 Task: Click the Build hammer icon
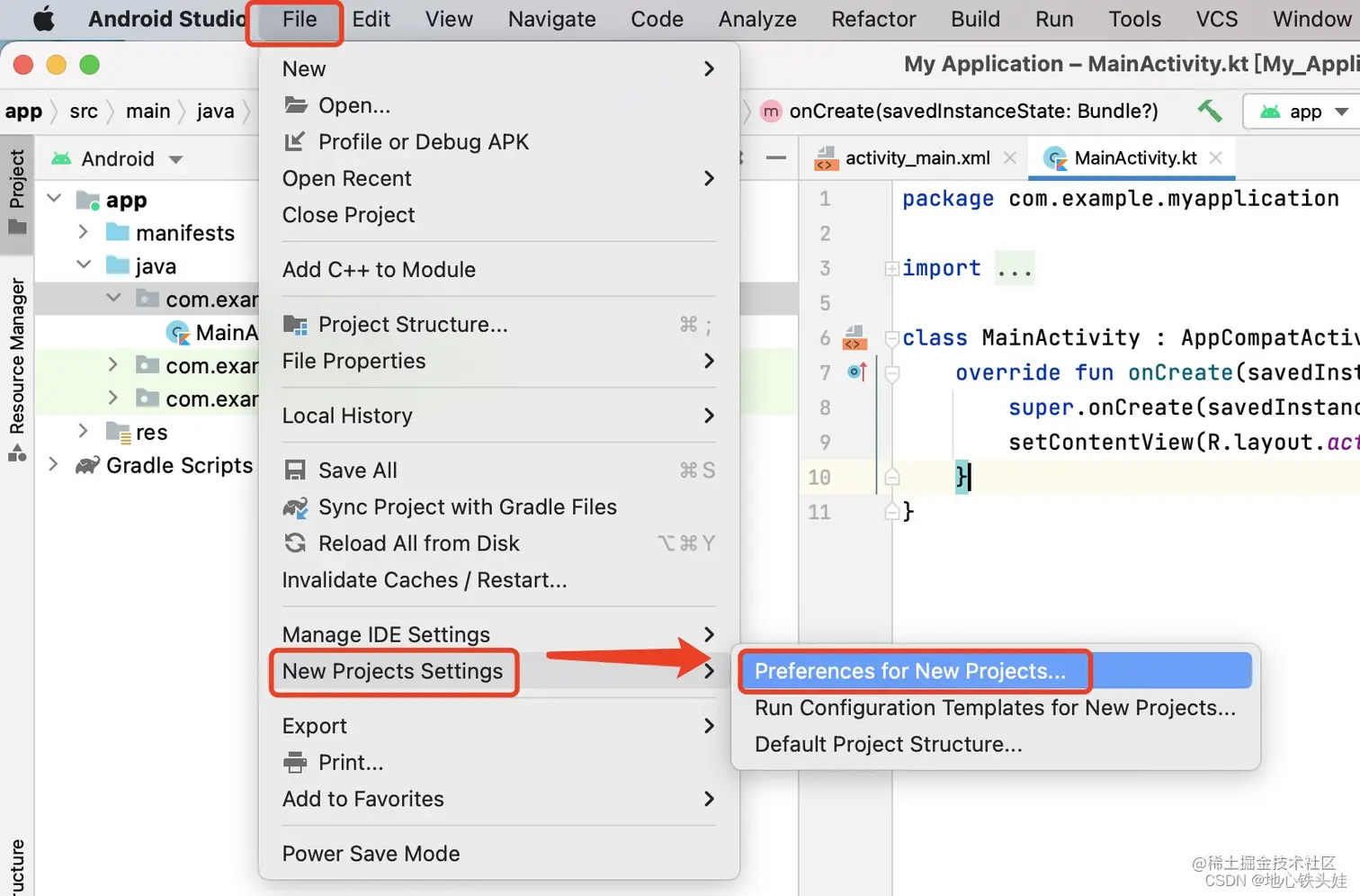tap(1210, 111)
